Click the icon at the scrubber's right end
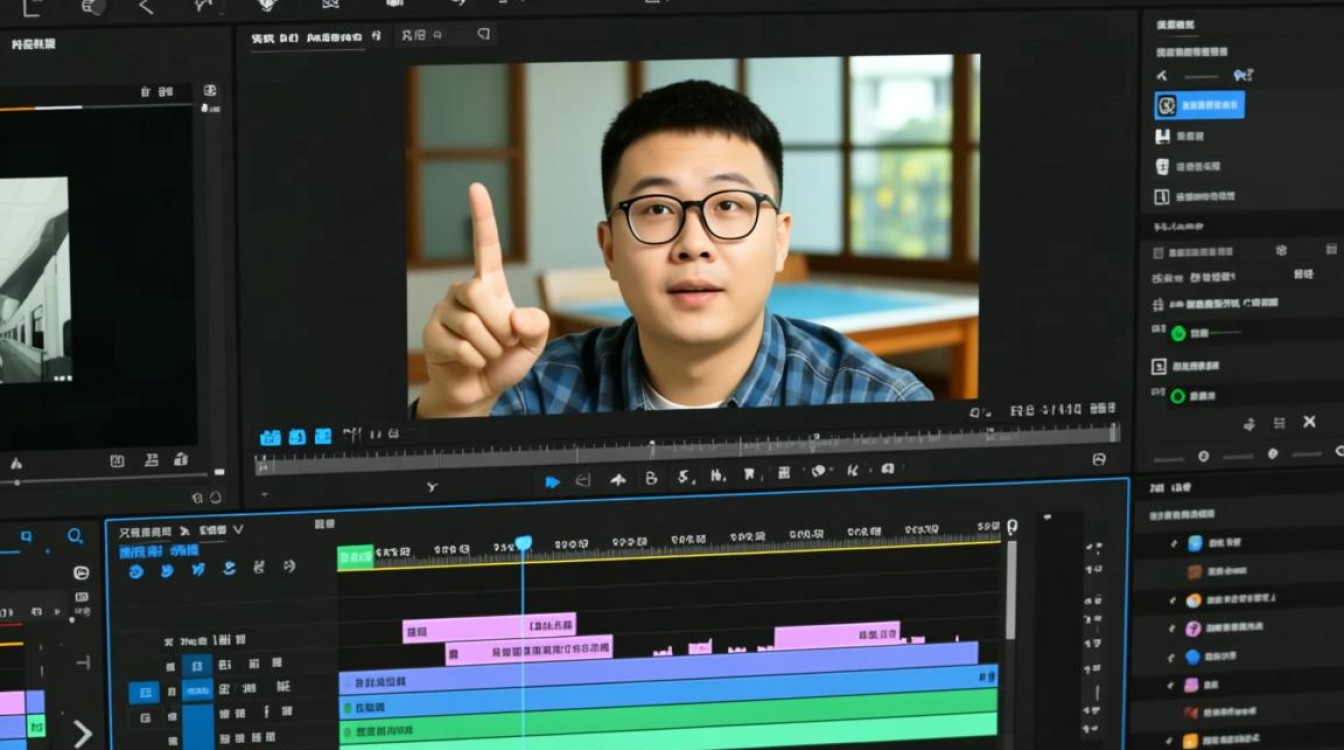The width and height of the screenshot is (1344, 750). pos(1099,459)
